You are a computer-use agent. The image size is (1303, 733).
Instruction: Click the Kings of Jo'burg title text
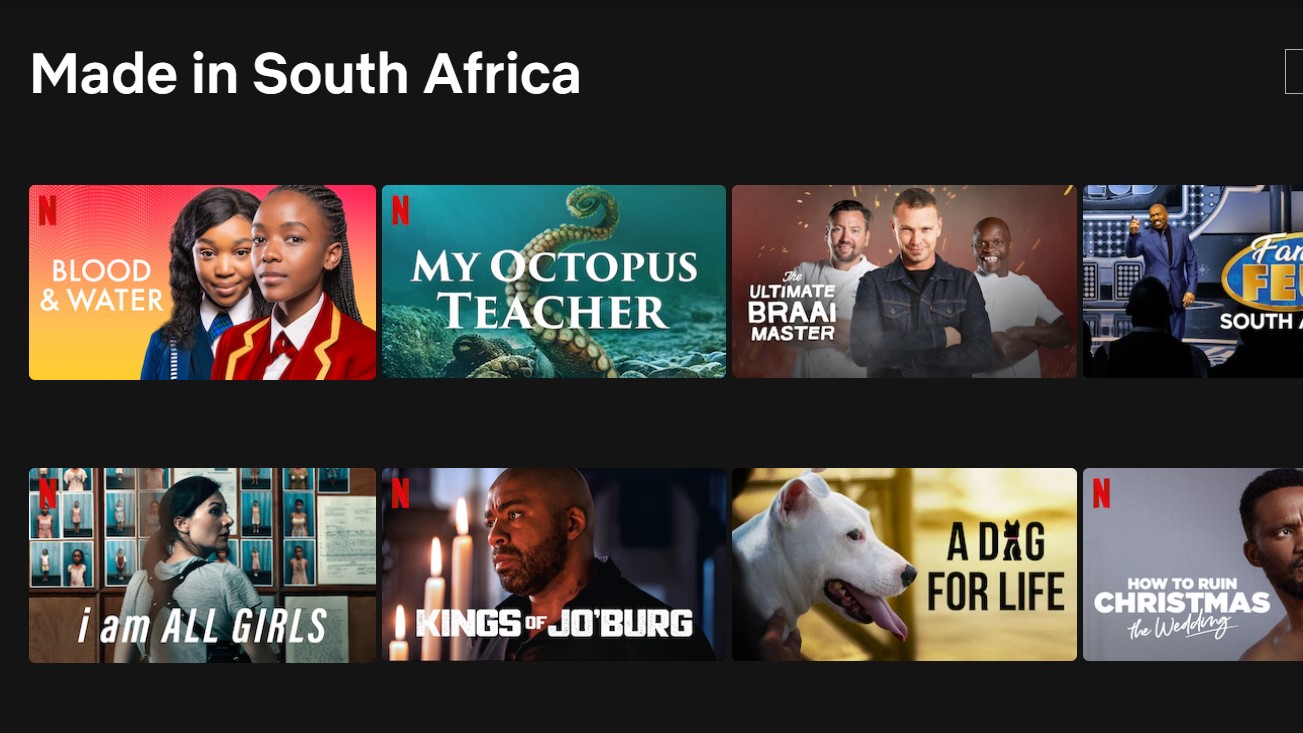click(554, 623)
